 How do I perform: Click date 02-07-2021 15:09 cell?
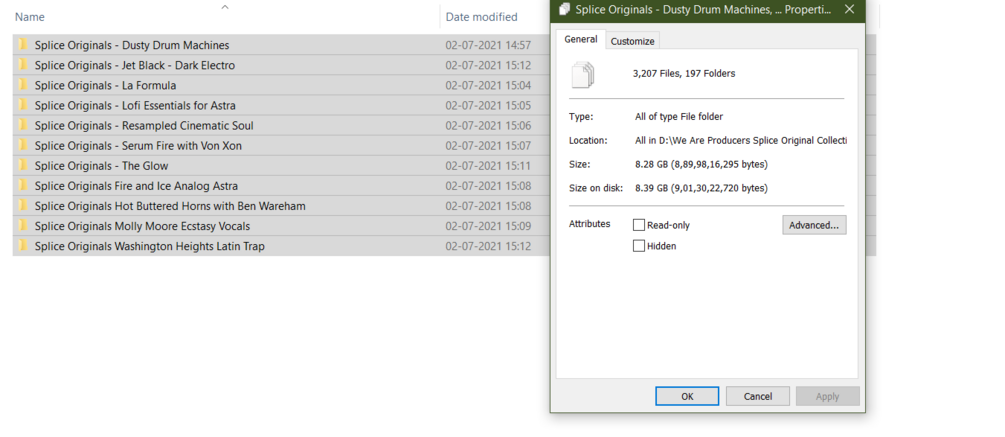488,226
